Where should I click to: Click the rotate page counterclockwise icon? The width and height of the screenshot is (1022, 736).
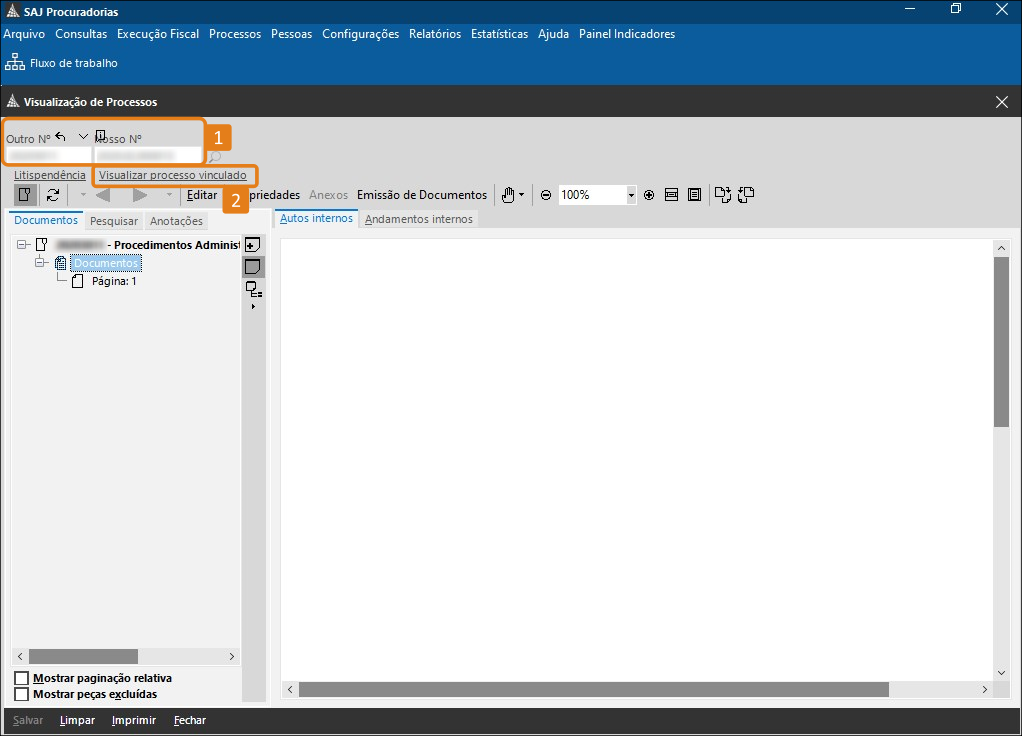click(x=746, y=195)
